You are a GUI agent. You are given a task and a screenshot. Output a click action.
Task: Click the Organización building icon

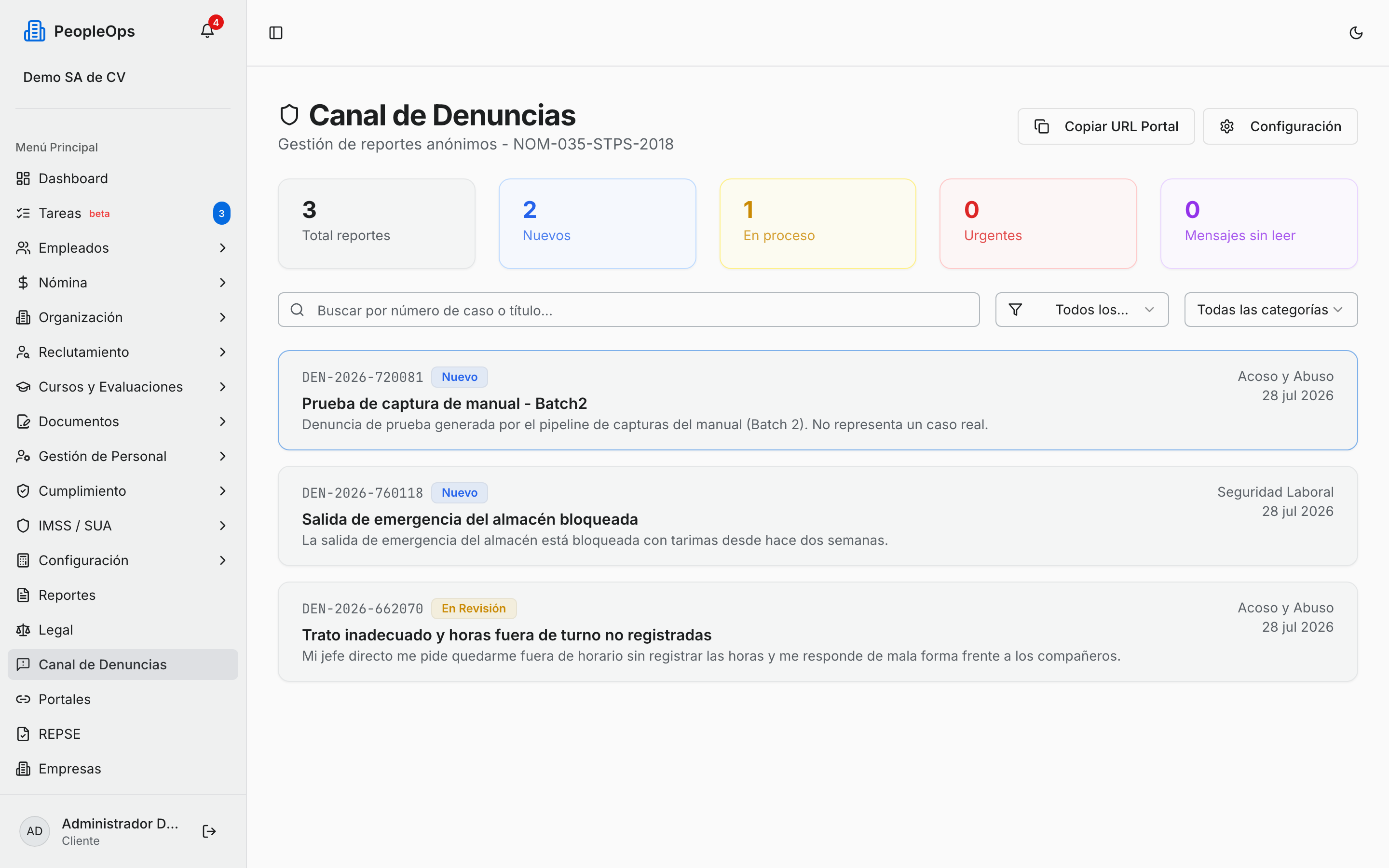23,317
